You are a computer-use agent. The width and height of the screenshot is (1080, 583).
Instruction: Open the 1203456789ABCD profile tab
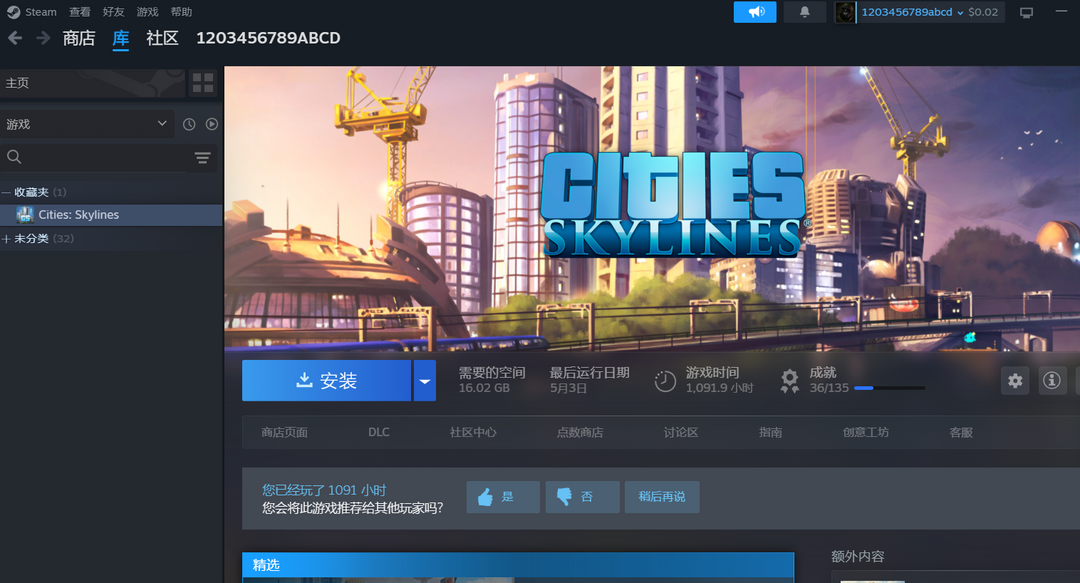tap(268, 38)
